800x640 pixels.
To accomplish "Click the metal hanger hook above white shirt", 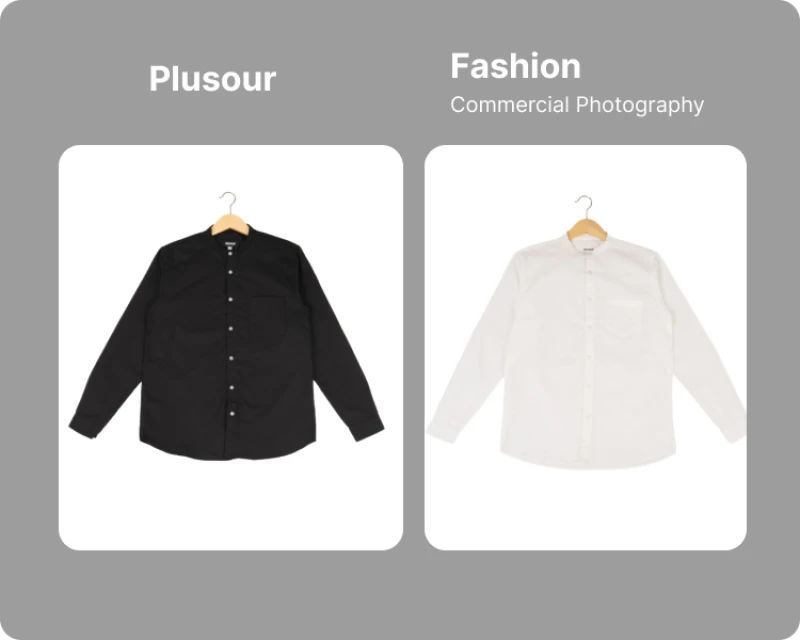I will coord(584,206).
